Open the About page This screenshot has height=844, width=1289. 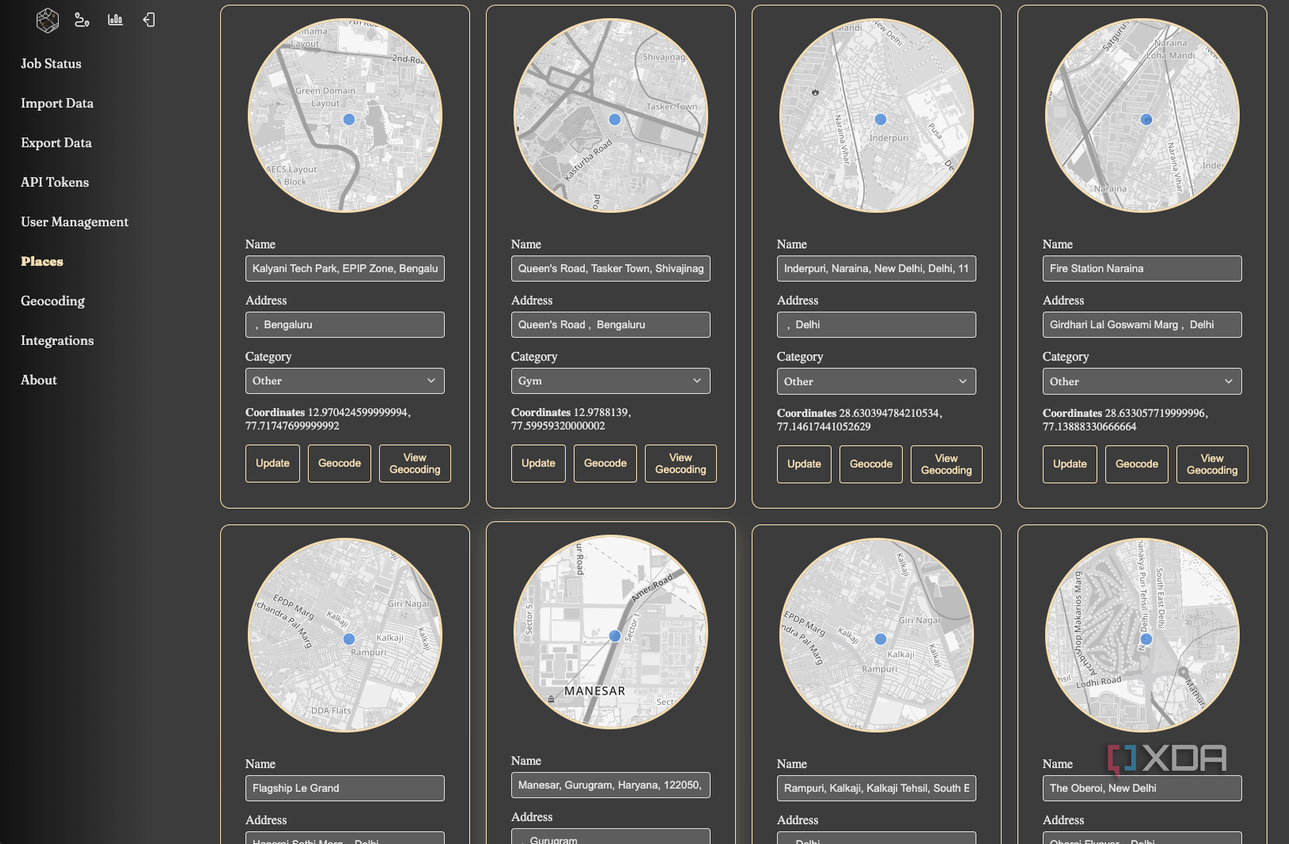click(x=39, y=380)
